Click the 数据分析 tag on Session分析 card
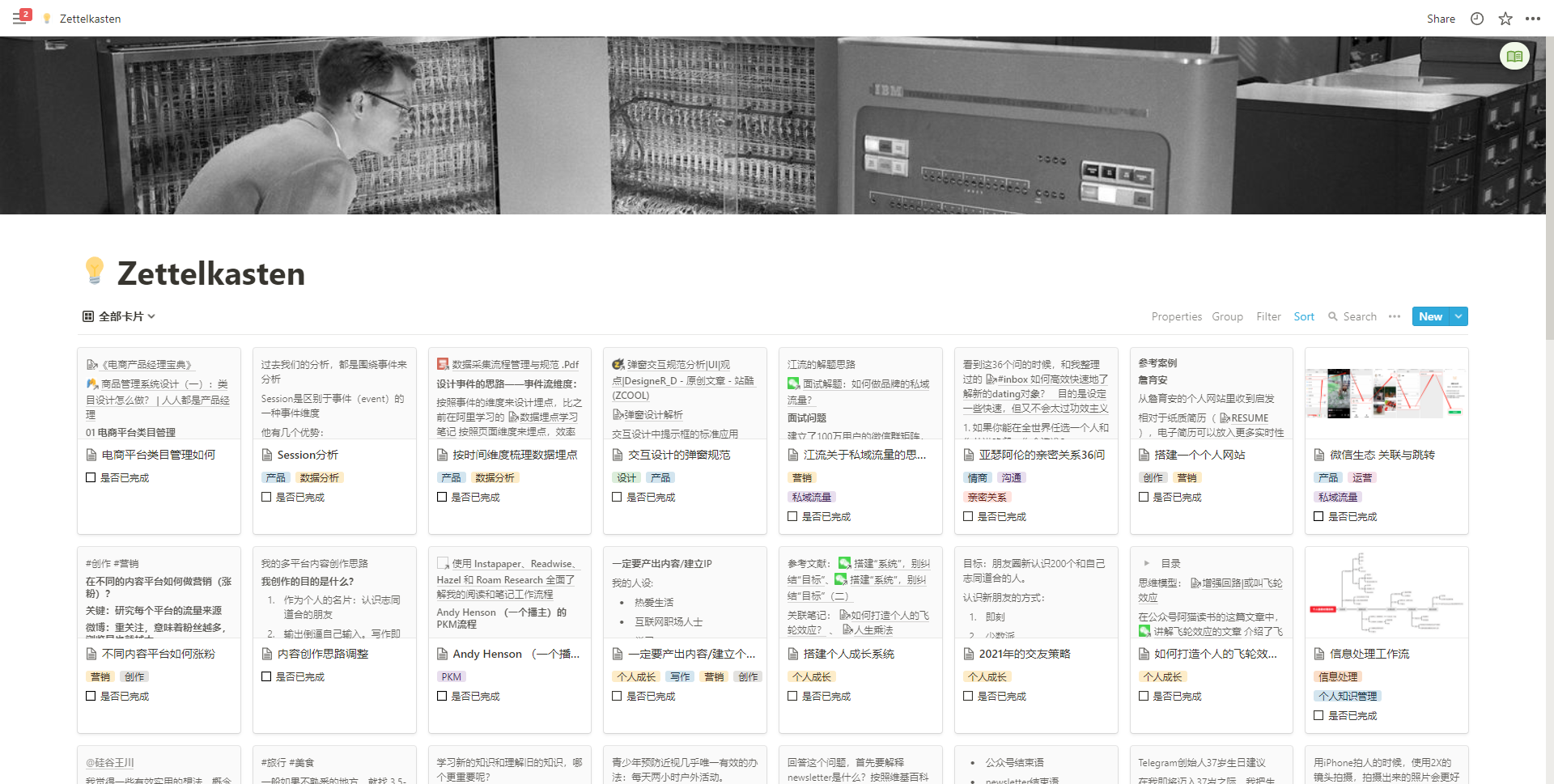 point(320,477)
